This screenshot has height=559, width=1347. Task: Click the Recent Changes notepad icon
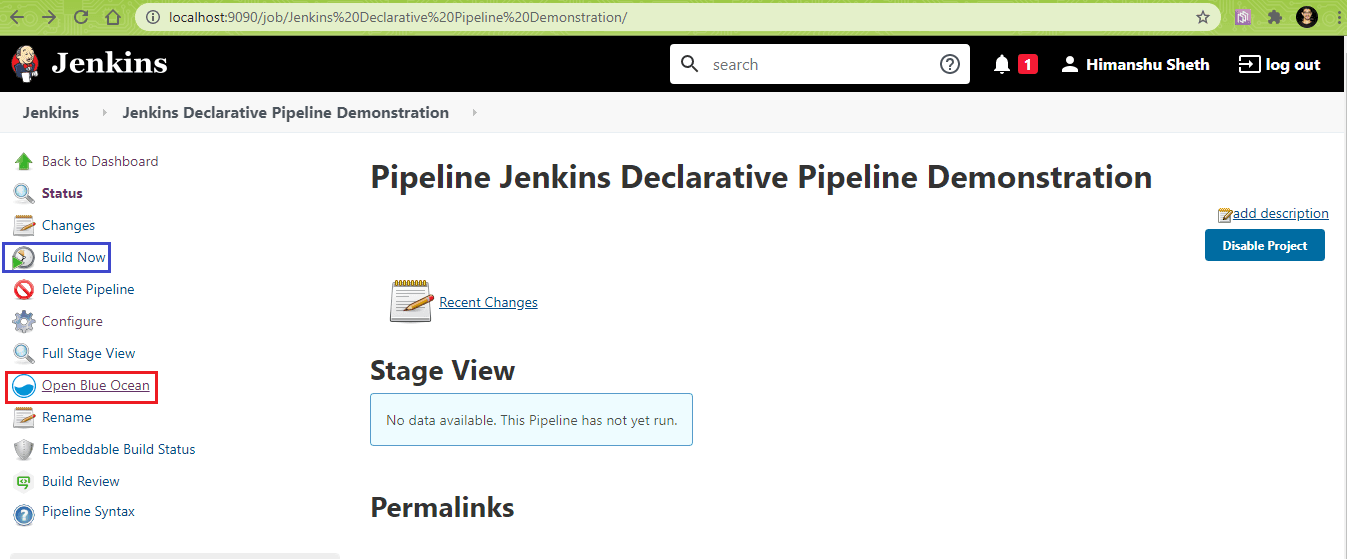pos(410,301)
